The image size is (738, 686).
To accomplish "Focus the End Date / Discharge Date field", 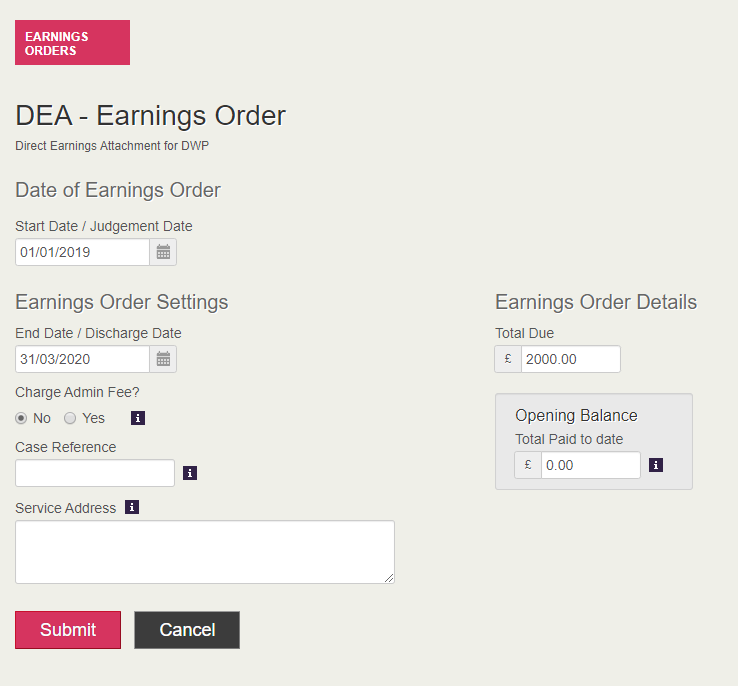I will tap(83, 359).
